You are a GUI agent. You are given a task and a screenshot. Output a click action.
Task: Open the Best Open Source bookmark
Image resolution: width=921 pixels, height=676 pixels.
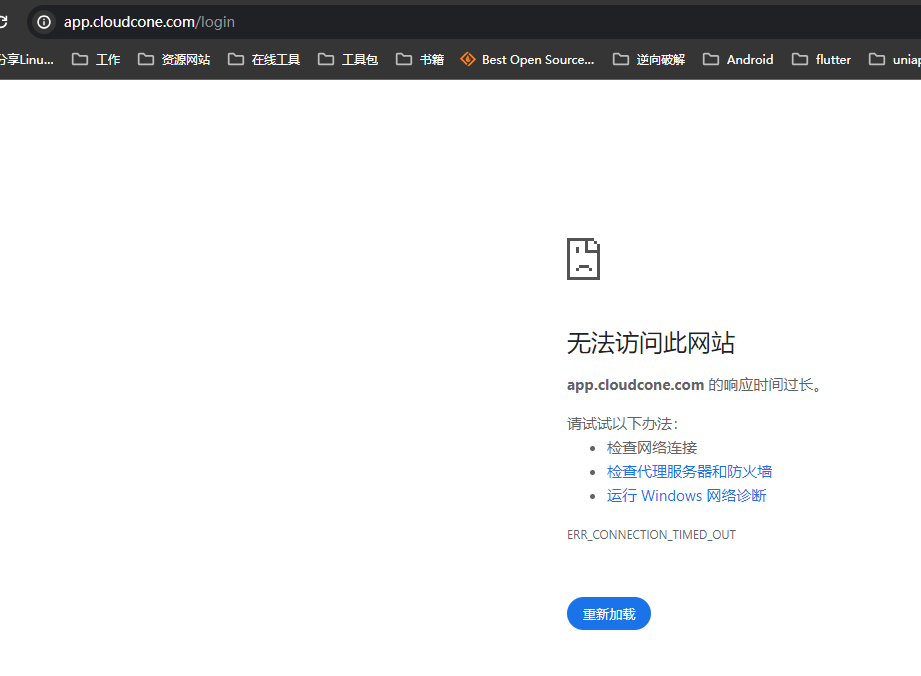(x=527, y=59)
